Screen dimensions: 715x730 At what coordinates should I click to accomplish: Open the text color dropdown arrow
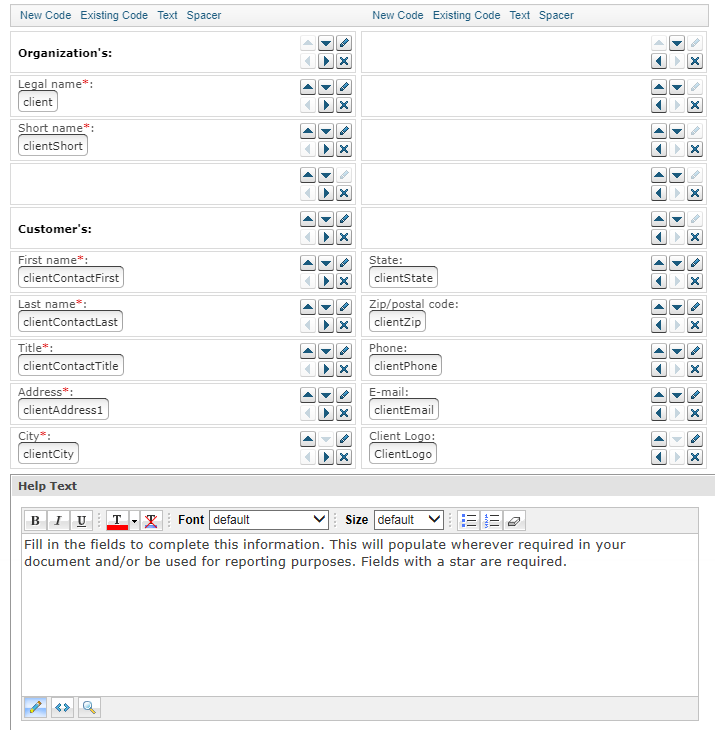point(134,520)
